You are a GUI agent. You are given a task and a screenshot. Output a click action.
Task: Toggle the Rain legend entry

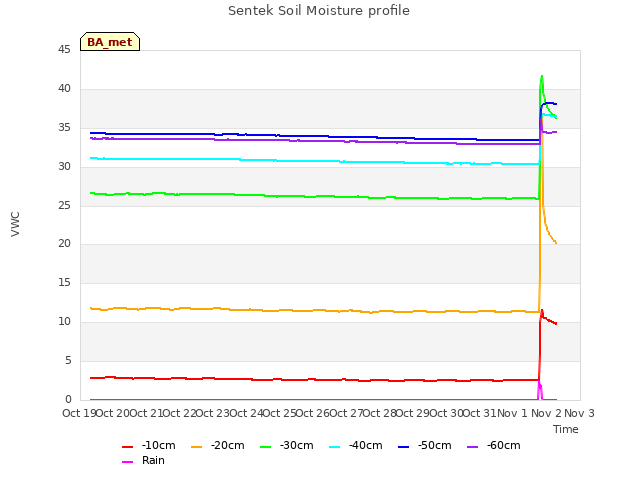(x=143, y=460)
